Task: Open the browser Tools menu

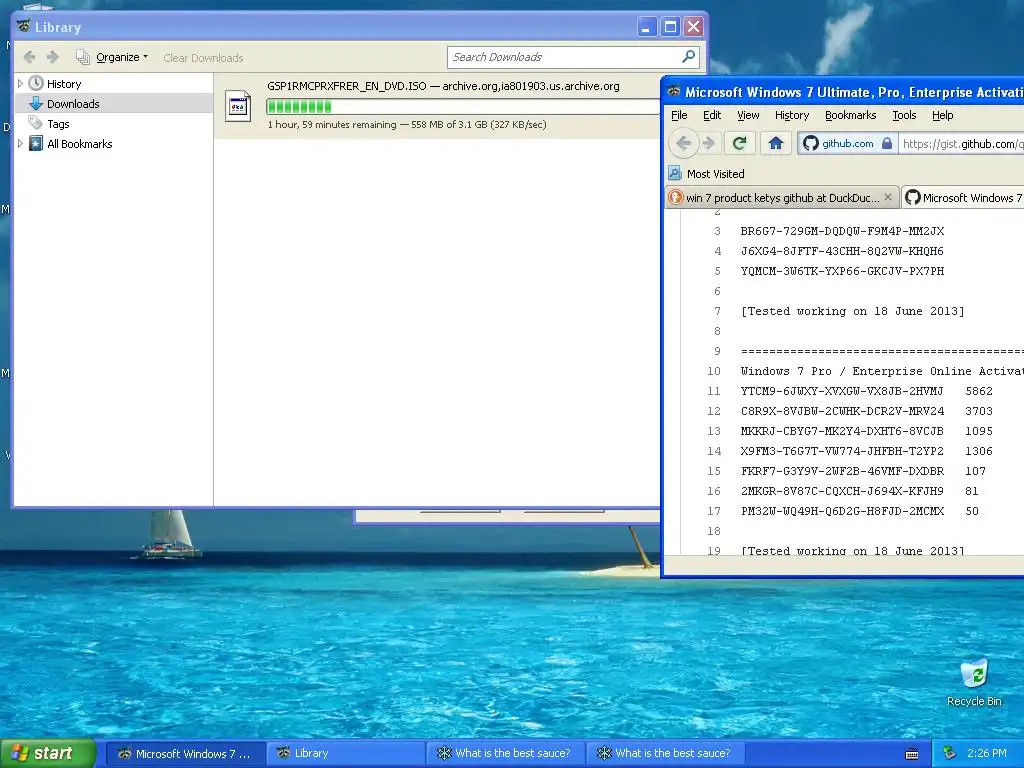Action: [x=904, y=115]
